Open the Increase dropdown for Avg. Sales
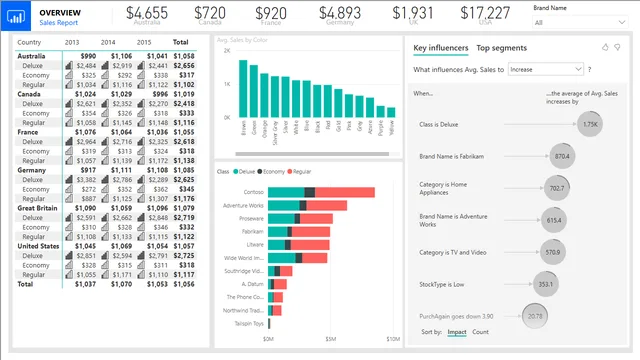Image resolution: width=640 pixels, height=360 pixels. tap(546, 69)
